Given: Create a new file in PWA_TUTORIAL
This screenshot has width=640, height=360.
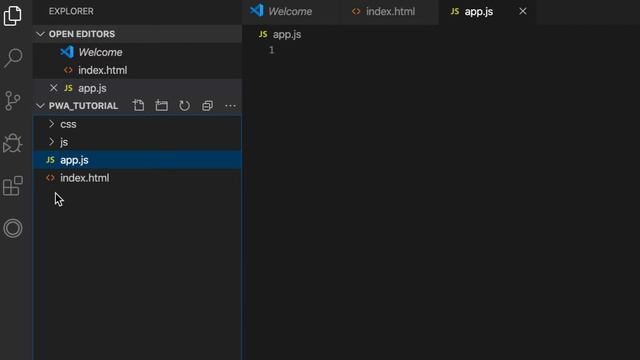Looking at the screenshot, I should click(x=138, y=106).
